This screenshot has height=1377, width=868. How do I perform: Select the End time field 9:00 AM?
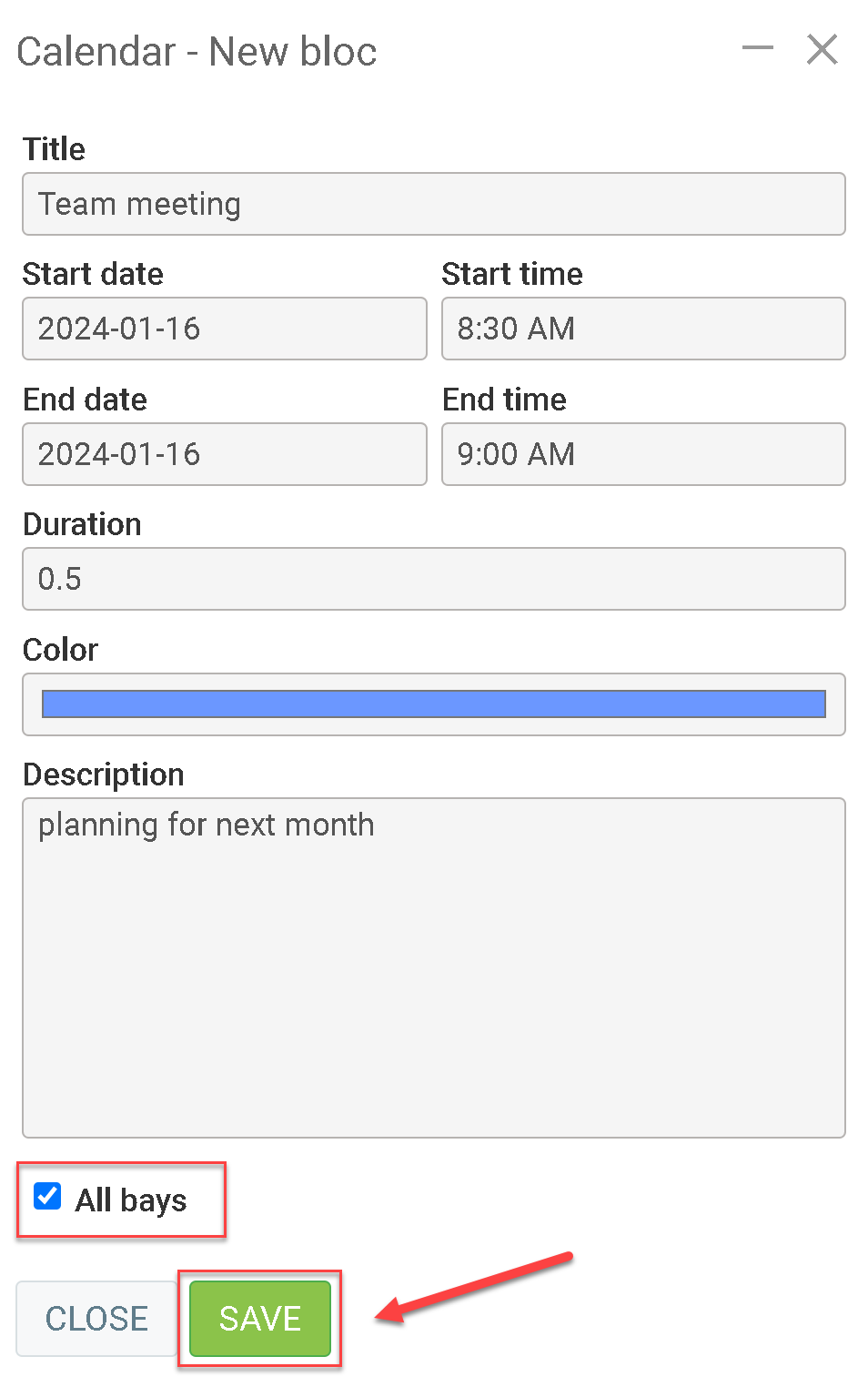point(642,454)
